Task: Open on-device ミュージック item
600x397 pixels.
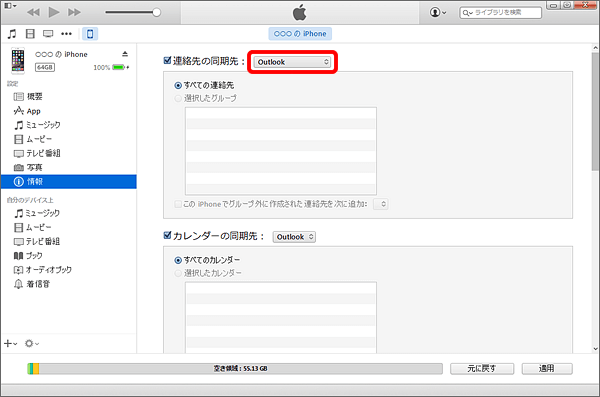Action: pyautogui.click(x=37, y=213)
